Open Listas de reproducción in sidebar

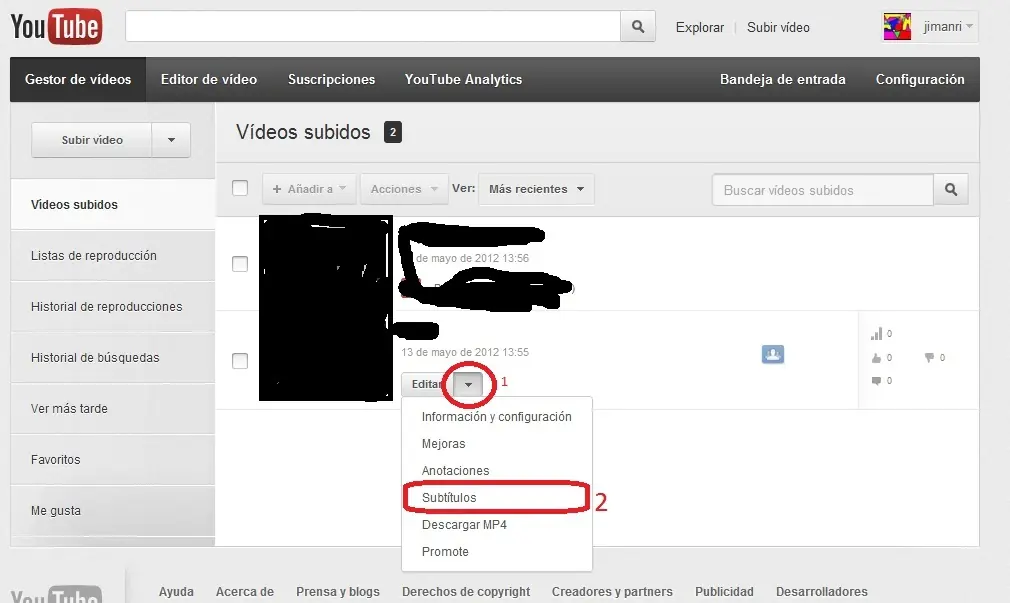pyautogui.click(x=113, y=255)
